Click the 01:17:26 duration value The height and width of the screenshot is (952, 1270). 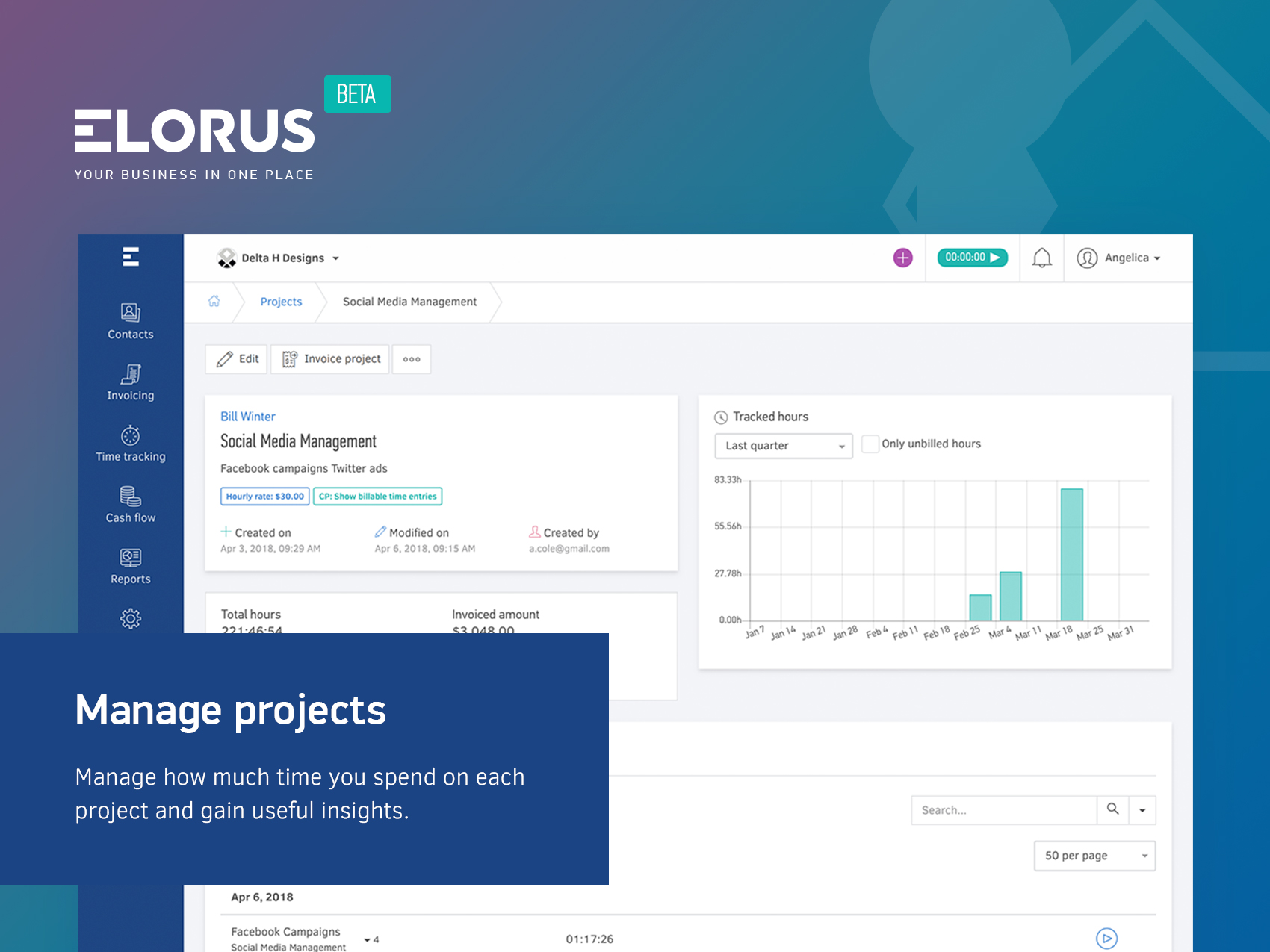589,939
